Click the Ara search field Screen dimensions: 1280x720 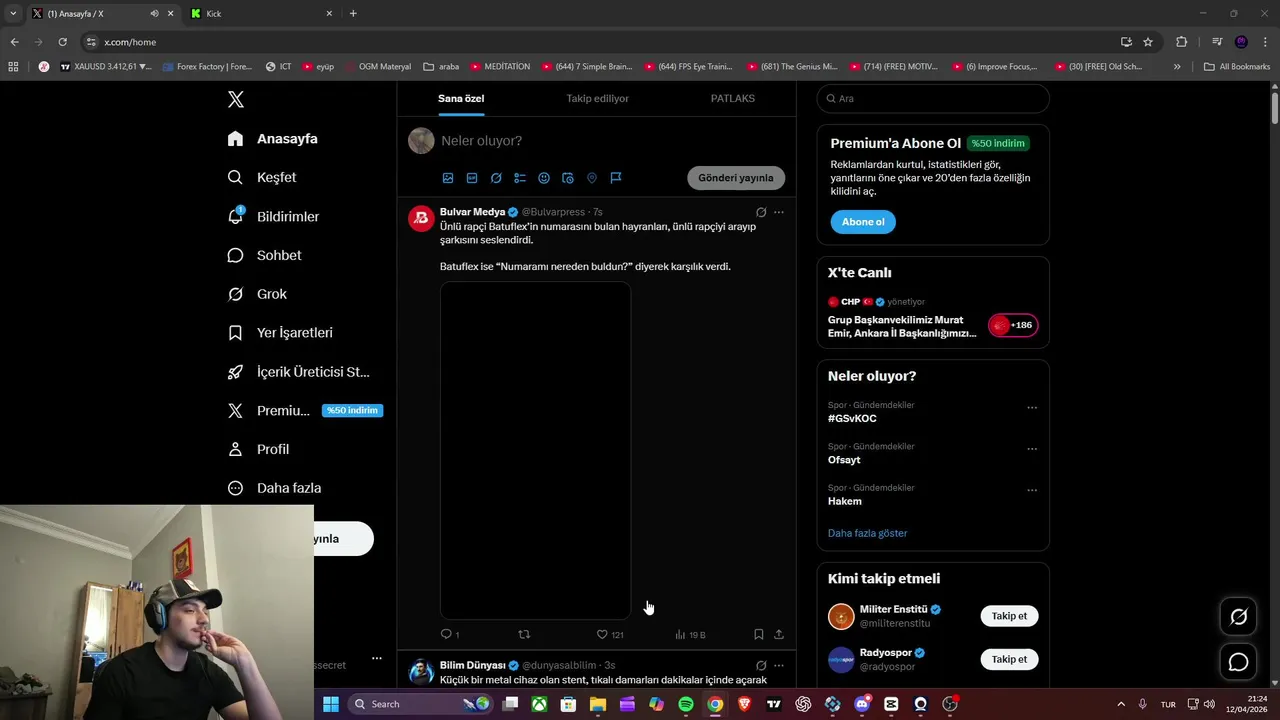coord(933,98)
